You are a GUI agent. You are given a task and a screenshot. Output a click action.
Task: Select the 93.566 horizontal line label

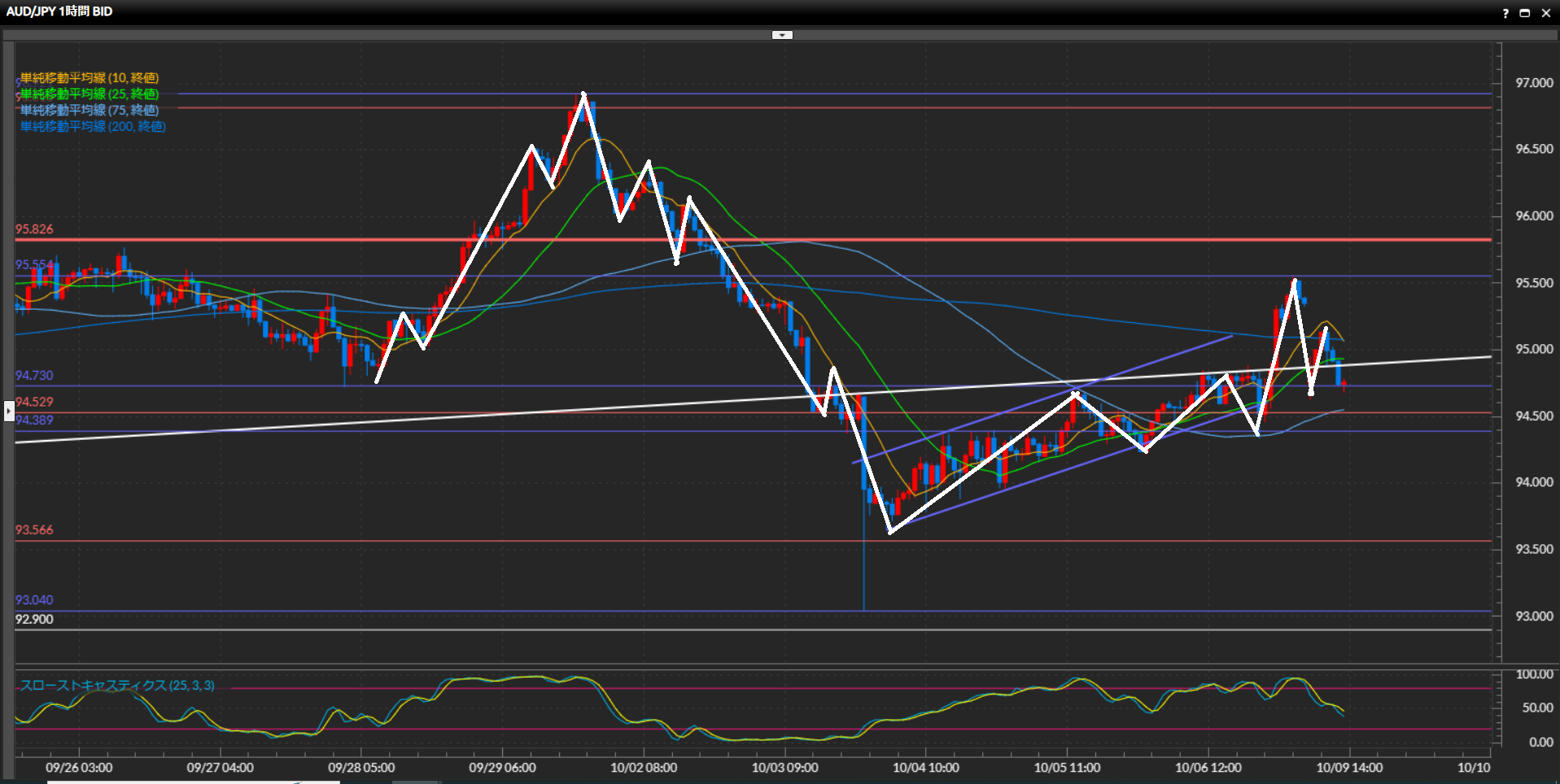pos(34,530)
